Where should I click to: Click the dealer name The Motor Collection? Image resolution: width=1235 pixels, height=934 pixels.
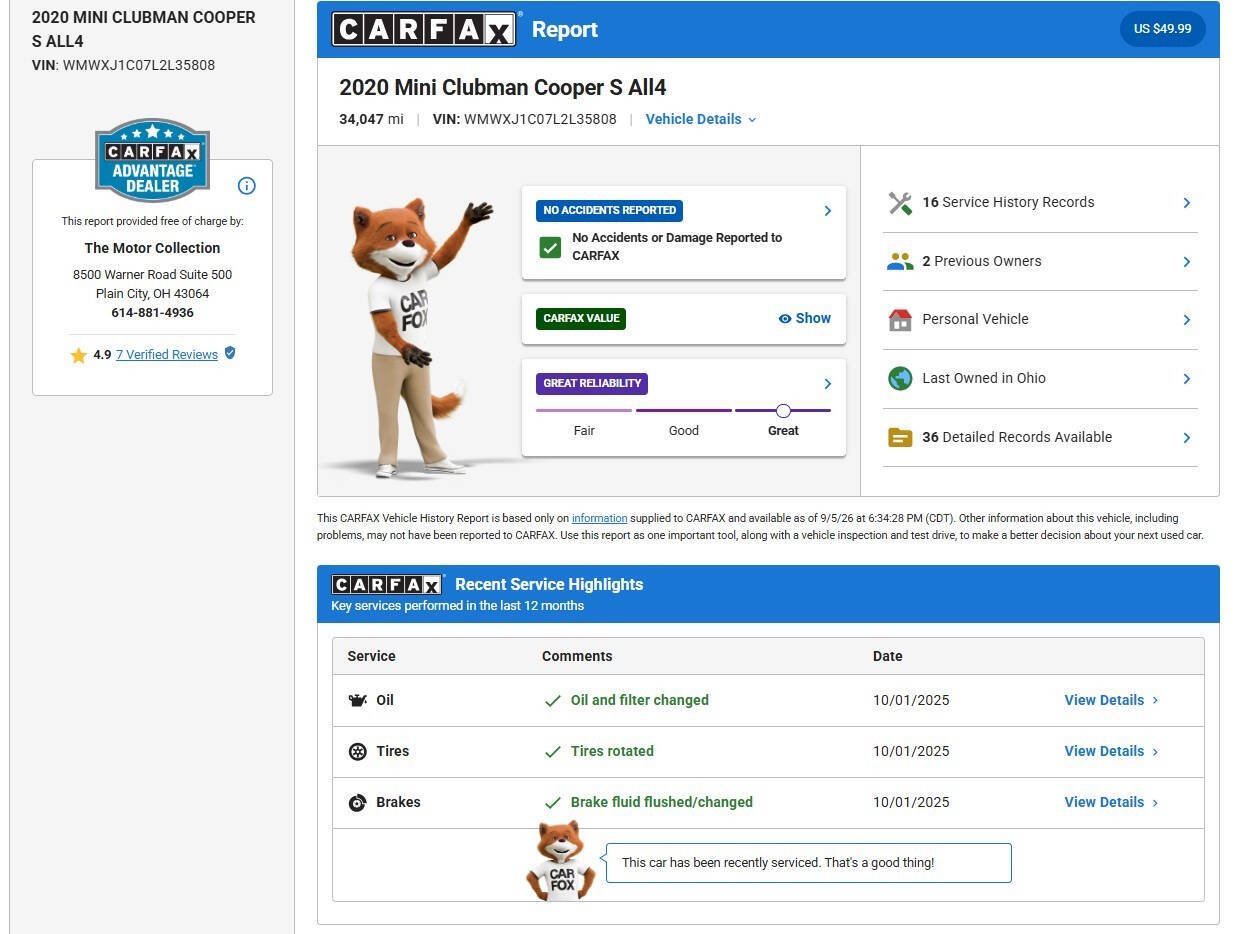152,248
